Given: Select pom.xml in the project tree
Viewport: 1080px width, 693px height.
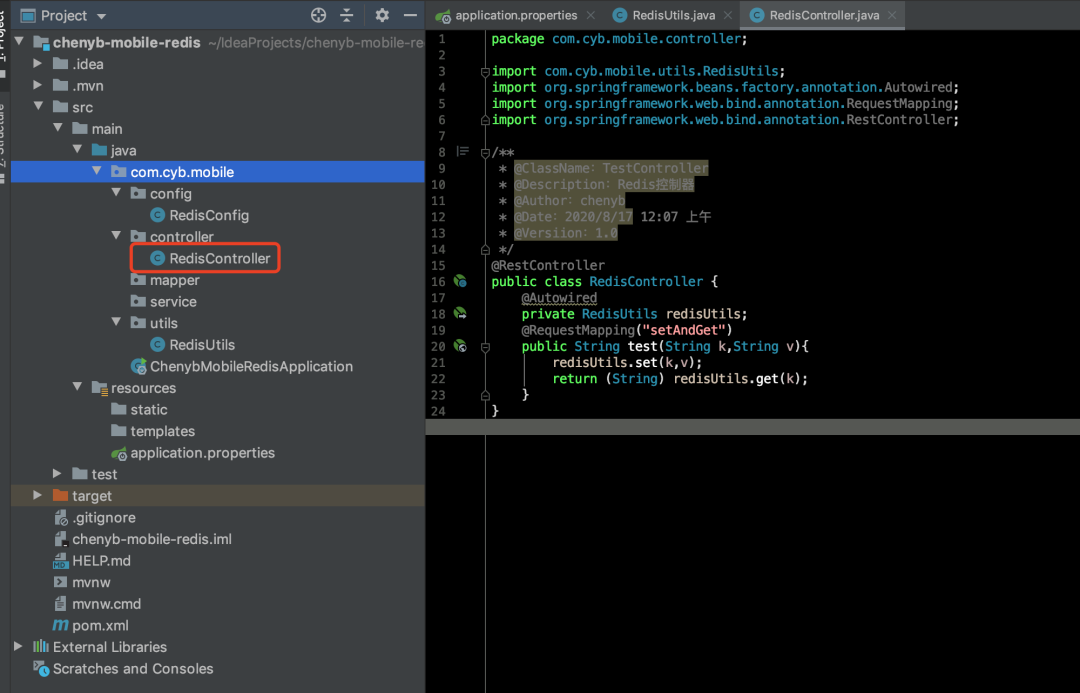Looking at the screenshot, I should coord(100,625).
